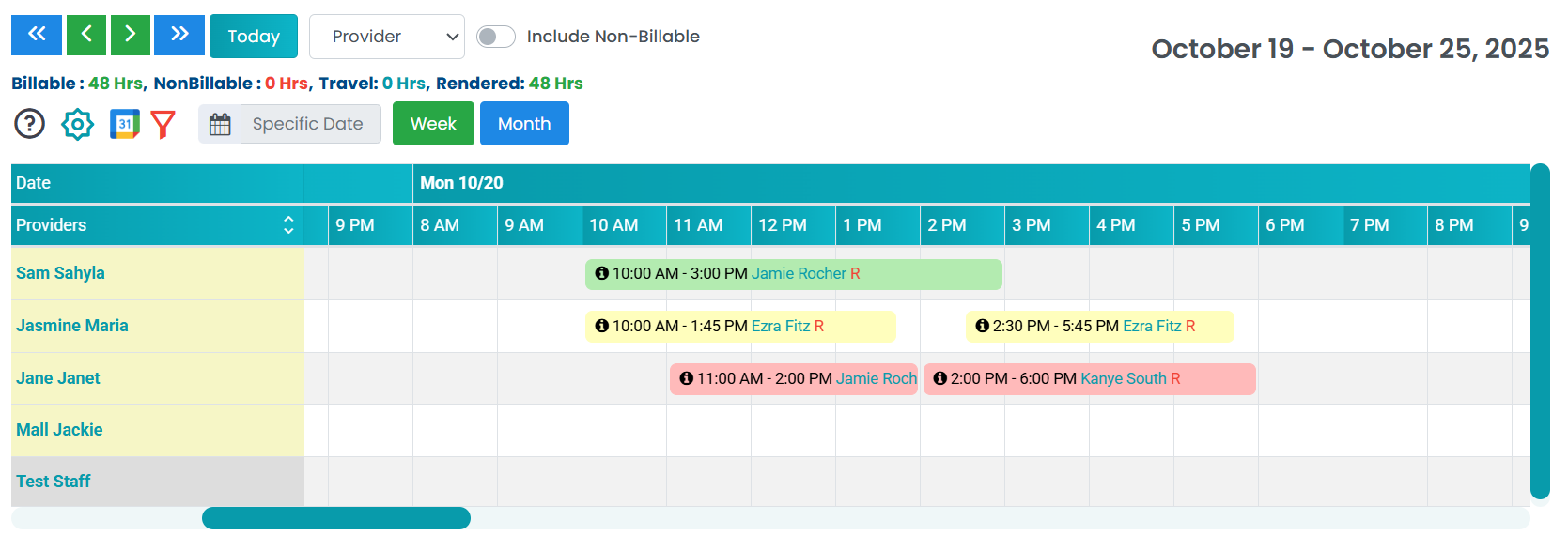Jump forward with double-right arrows
This screenshot has height=551, width=1568.
coord(179,36)
